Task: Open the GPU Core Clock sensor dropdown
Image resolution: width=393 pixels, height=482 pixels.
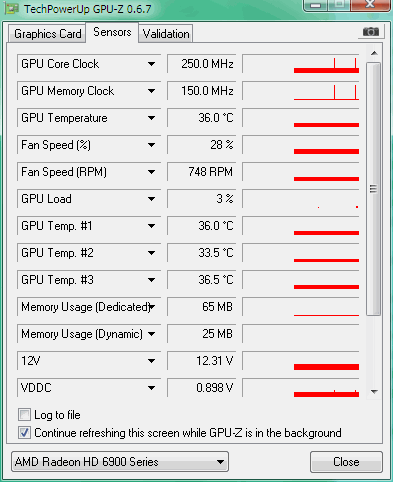Action: tap(151, 64)
